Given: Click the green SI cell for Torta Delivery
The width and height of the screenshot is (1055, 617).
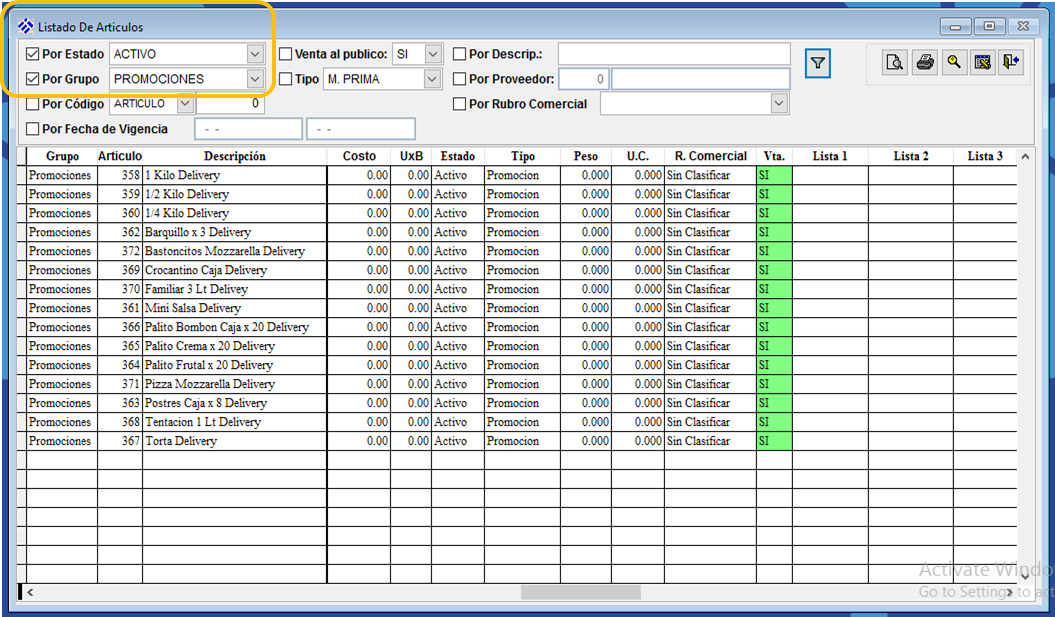Looking at the screenshot, I should click(773, 441).
